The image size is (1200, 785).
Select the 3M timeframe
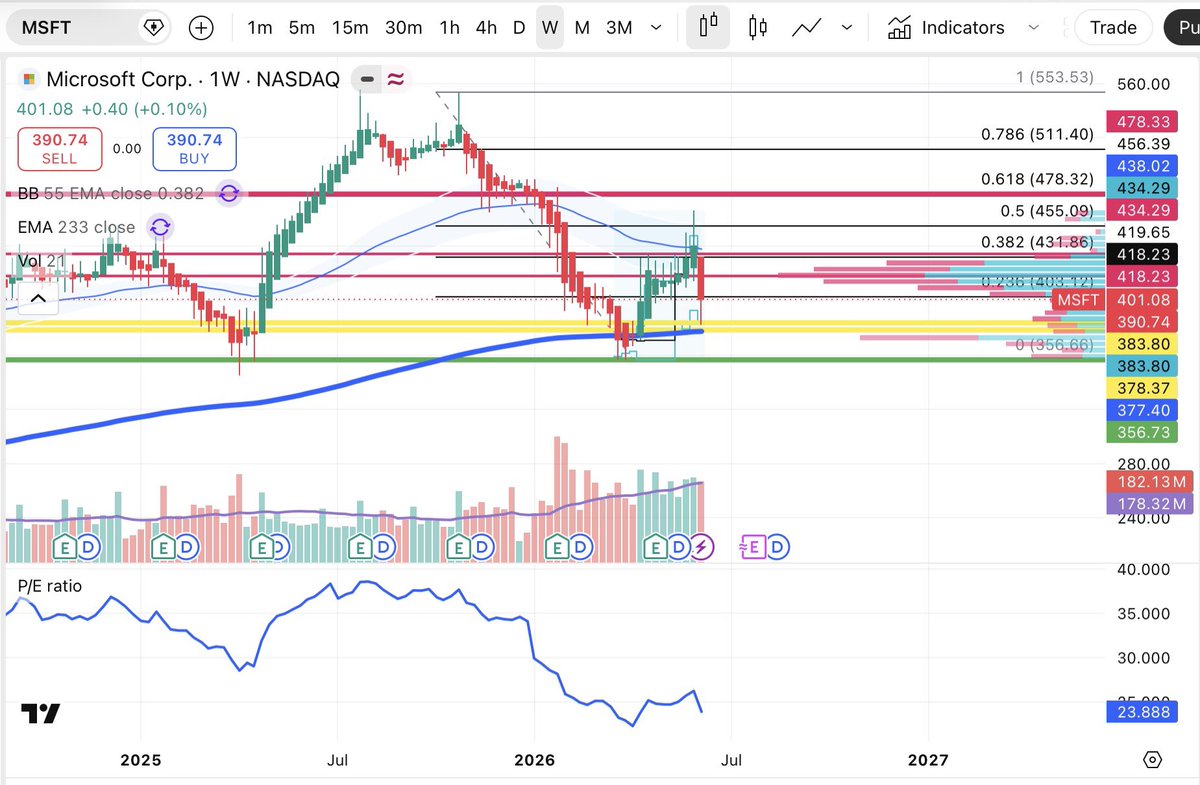point(619,27)
